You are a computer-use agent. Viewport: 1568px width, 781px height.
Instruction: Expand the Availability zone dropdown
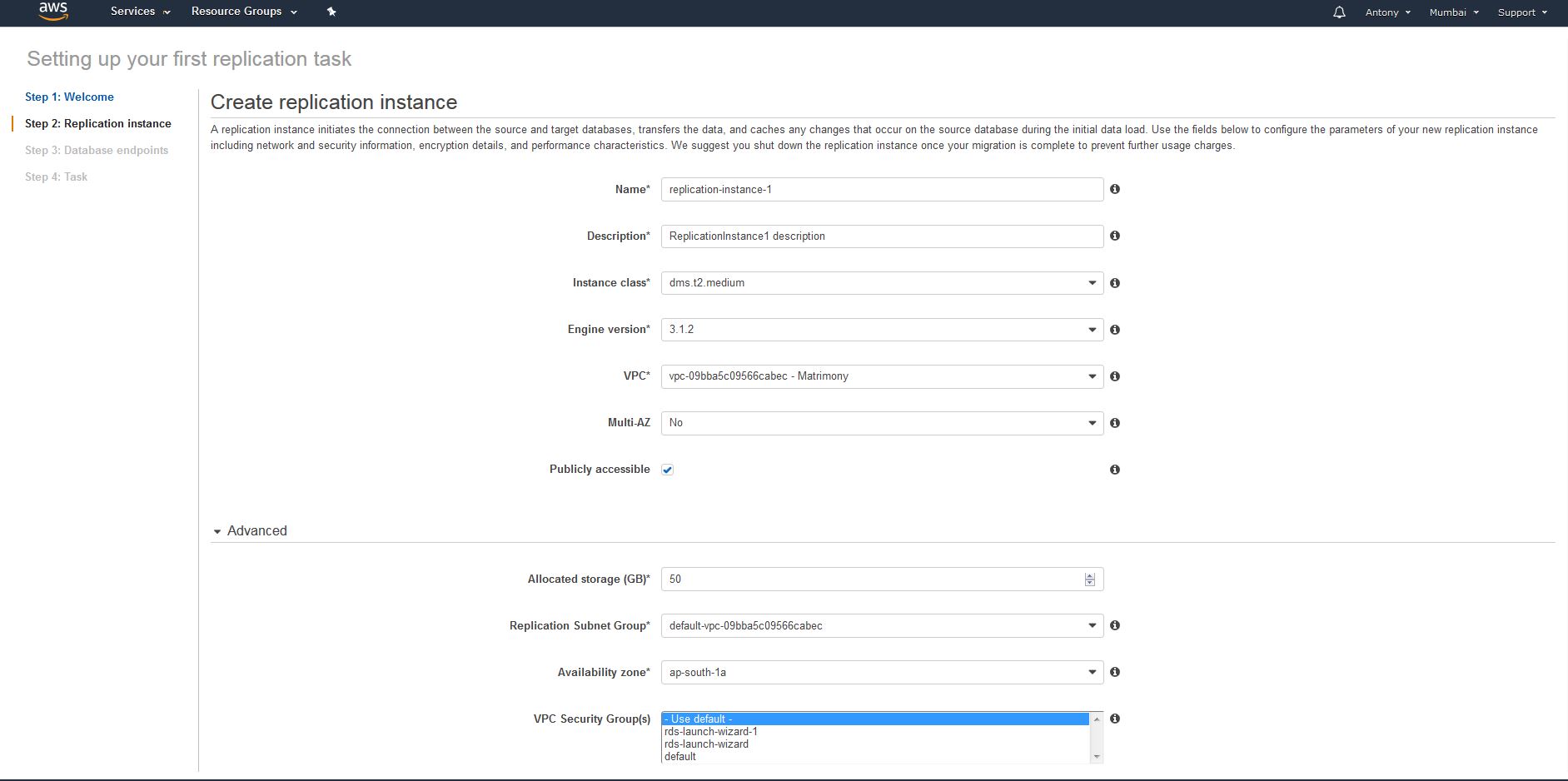pos(881,672)
